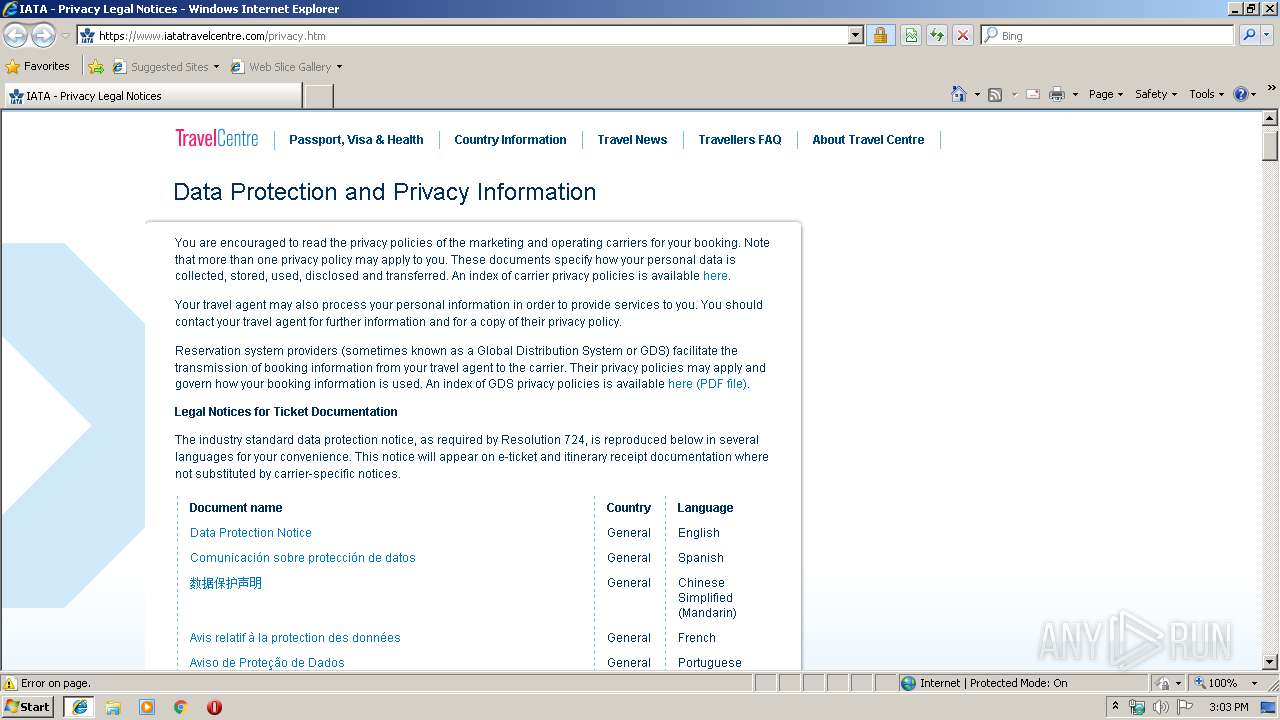This screenshot has height=720, width=1280.
Task: Click the TravelCentre logo
Action: tap(217, 138)
